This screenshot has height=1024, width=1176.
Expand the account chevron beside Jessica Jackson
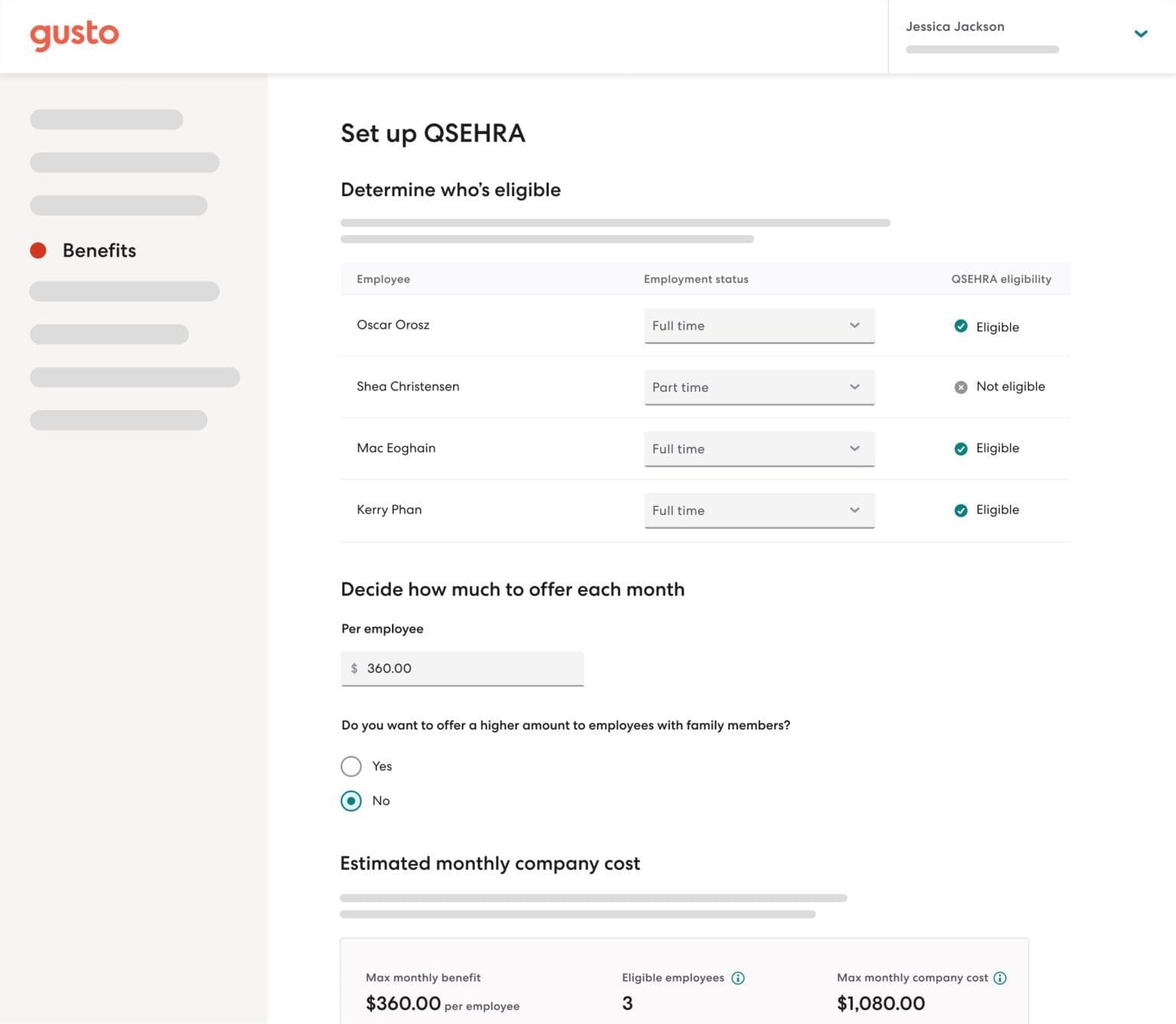coord(1141,34)
